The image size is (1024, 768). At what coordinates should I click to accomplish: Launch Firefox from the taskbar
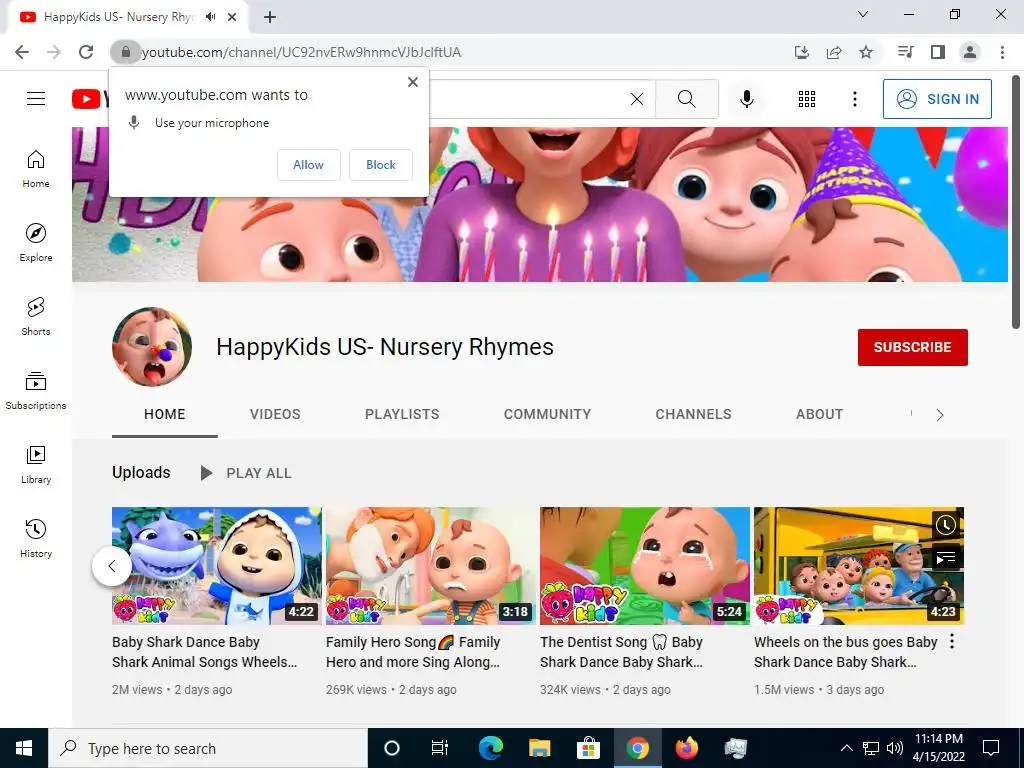point(686,748)
